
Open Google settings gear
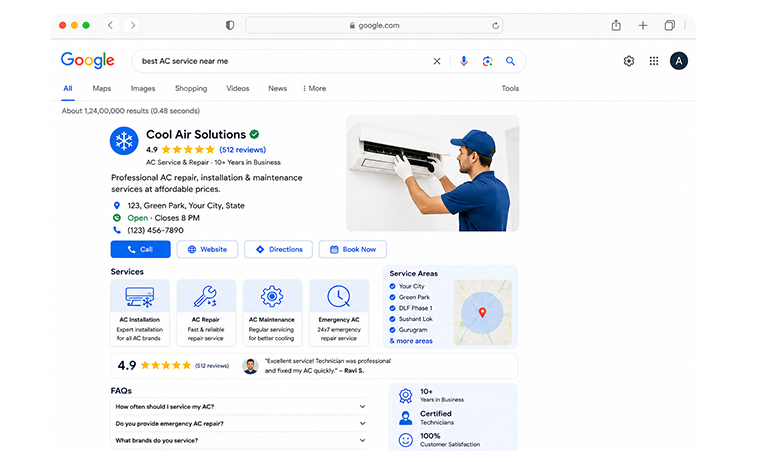tap(629, 61)
